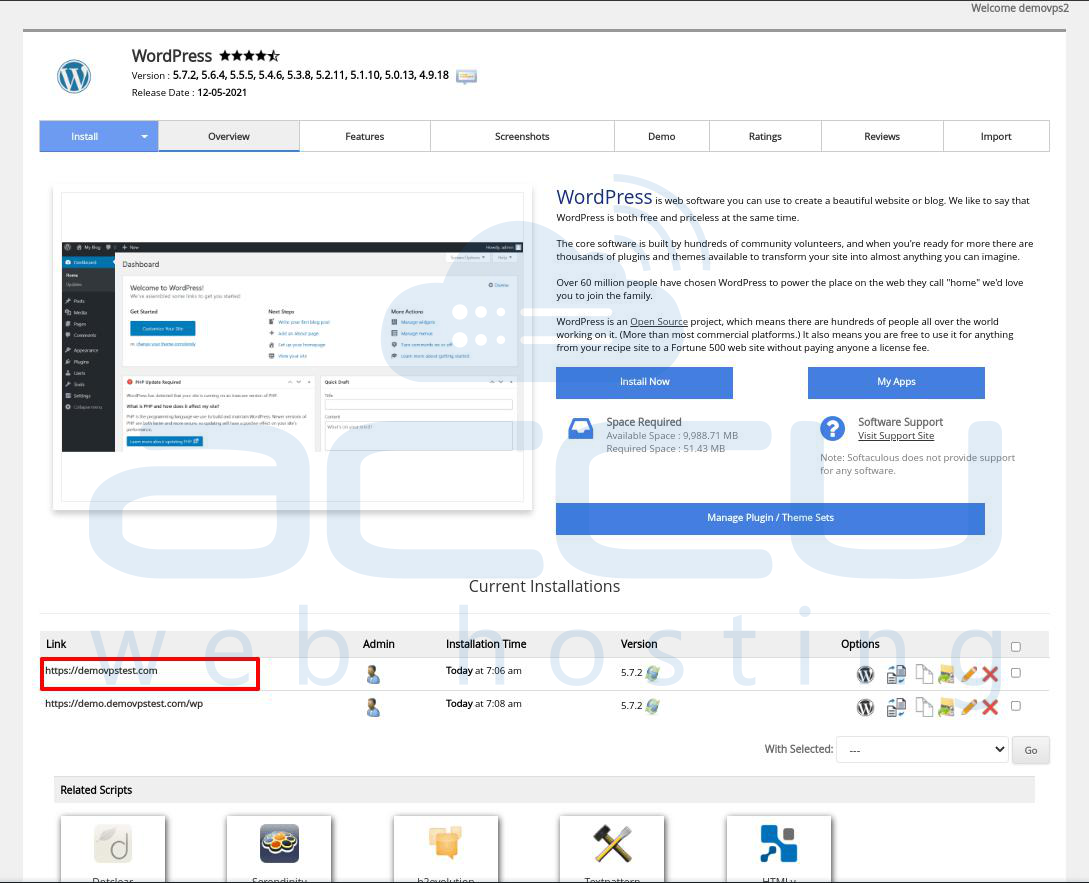Viewport: 1089px width, 883px height.
Task: Open the With Selected dropdown
Action: pyautogui.click(x=922, y=750)
